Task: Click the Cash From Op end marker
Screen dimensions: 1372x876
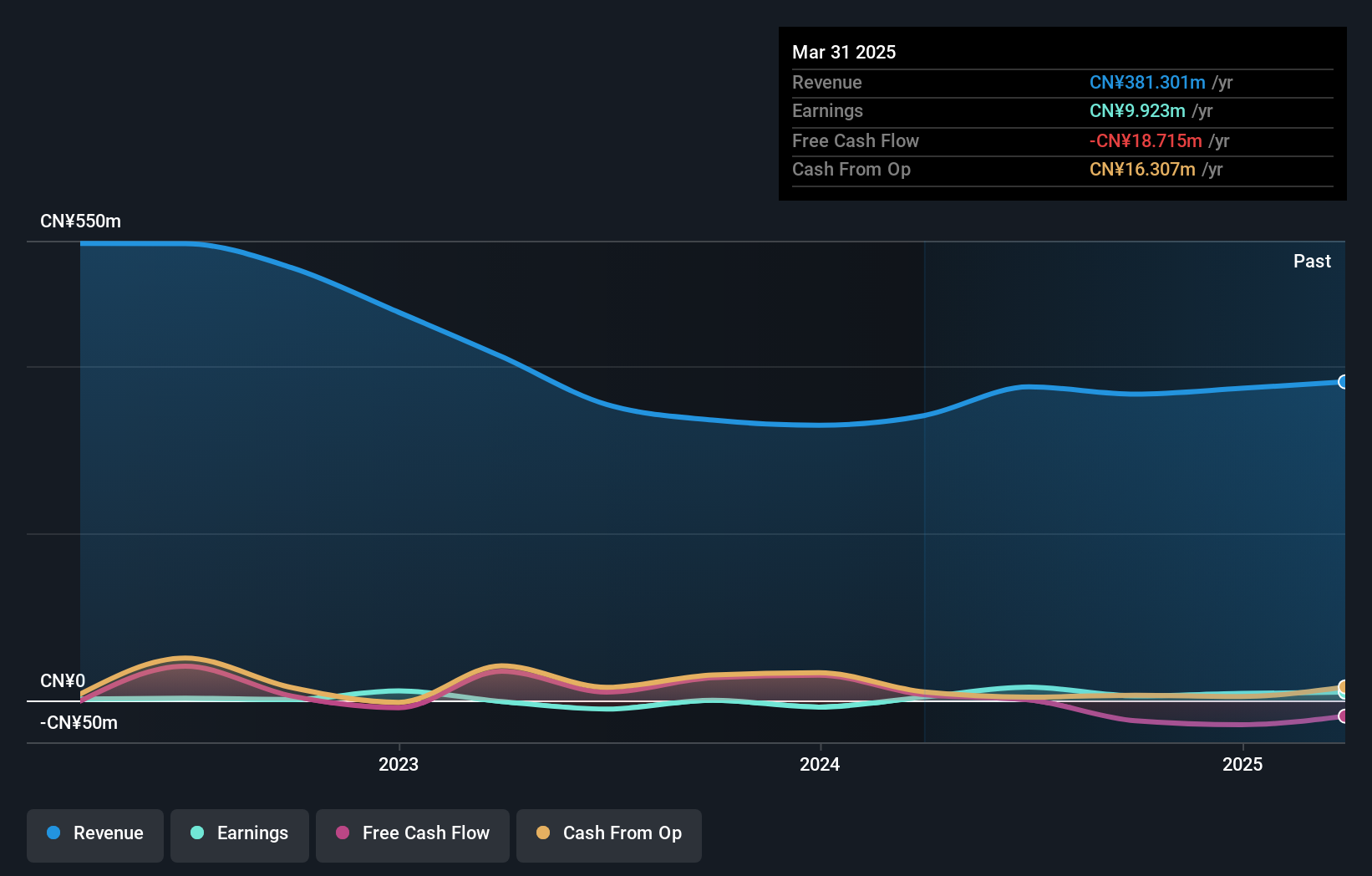Action: [x=1343, y=688]
